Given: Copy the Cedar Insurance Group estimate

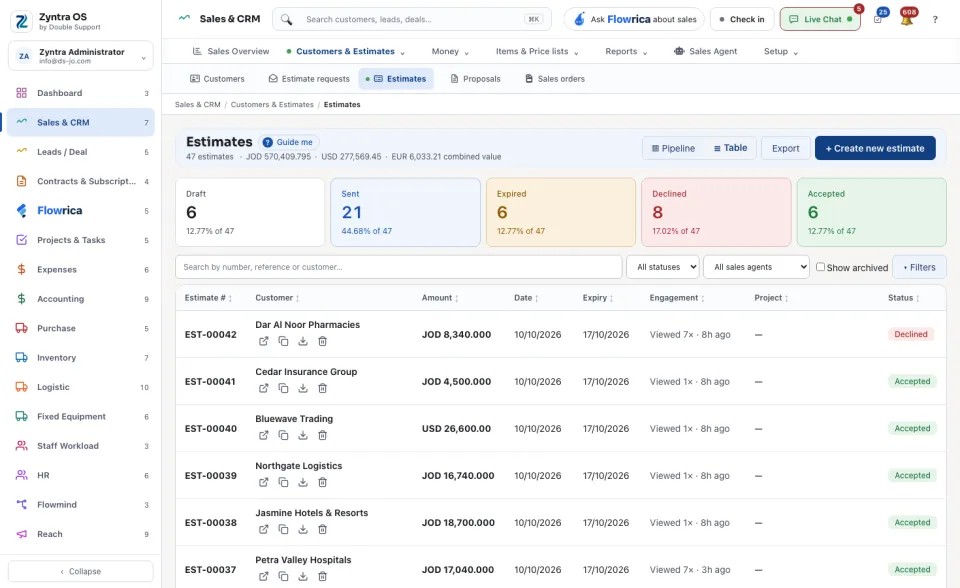Looking at the screenshot, I should click(283, 388).
